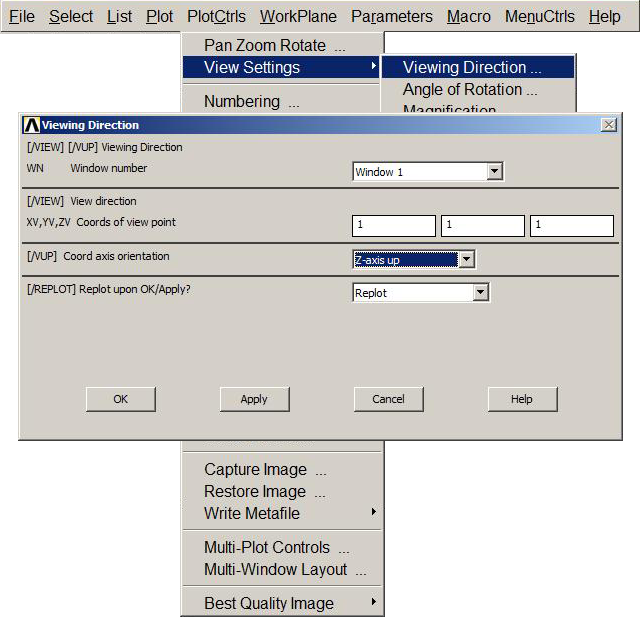Expand the Window number dropdown
The width and height of the screenshot is (640, 617).
pyautogui.click(x=494, y=172)
